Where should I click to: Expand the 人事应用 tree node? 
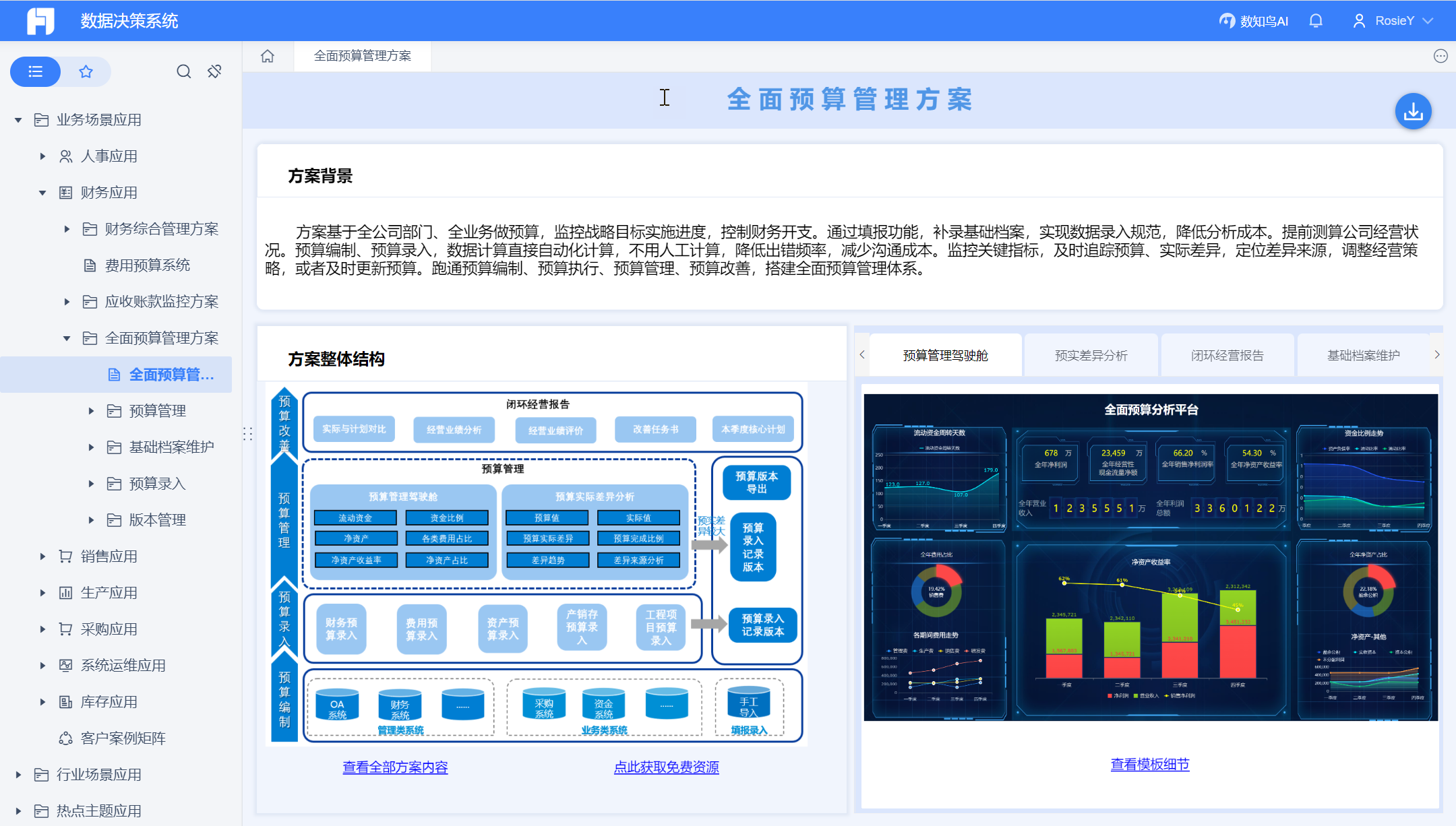pyautogui.click(x=42, y=156)
